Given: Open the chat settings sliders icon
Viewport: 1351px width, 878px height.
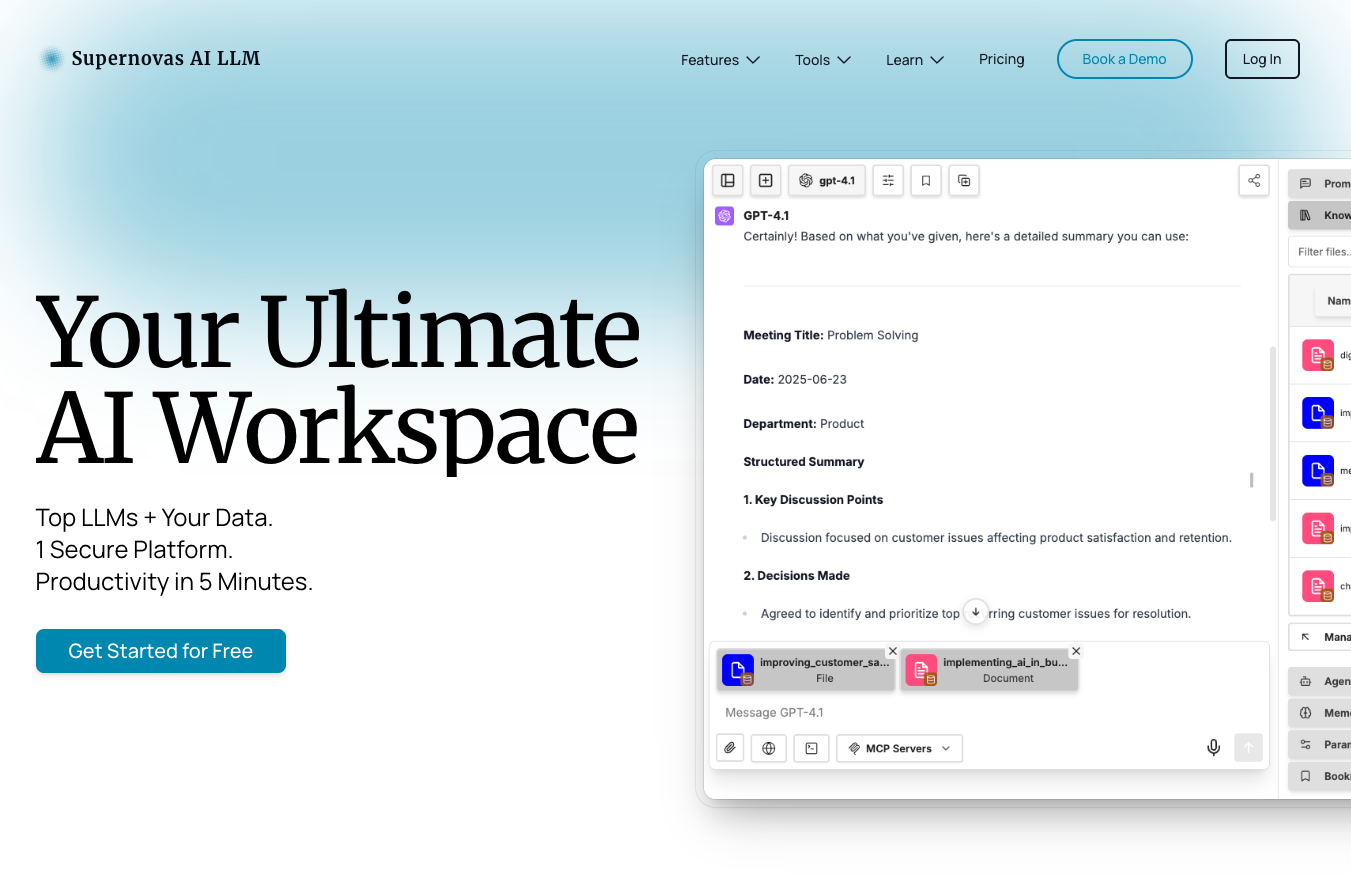Looking at the screenshot, I should (x=888, y=181).
